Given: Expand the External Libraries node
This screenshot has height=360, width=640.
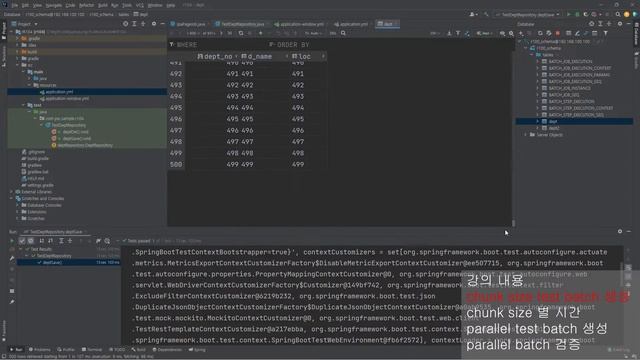Looking at the screenshot, I should [11, 192].
